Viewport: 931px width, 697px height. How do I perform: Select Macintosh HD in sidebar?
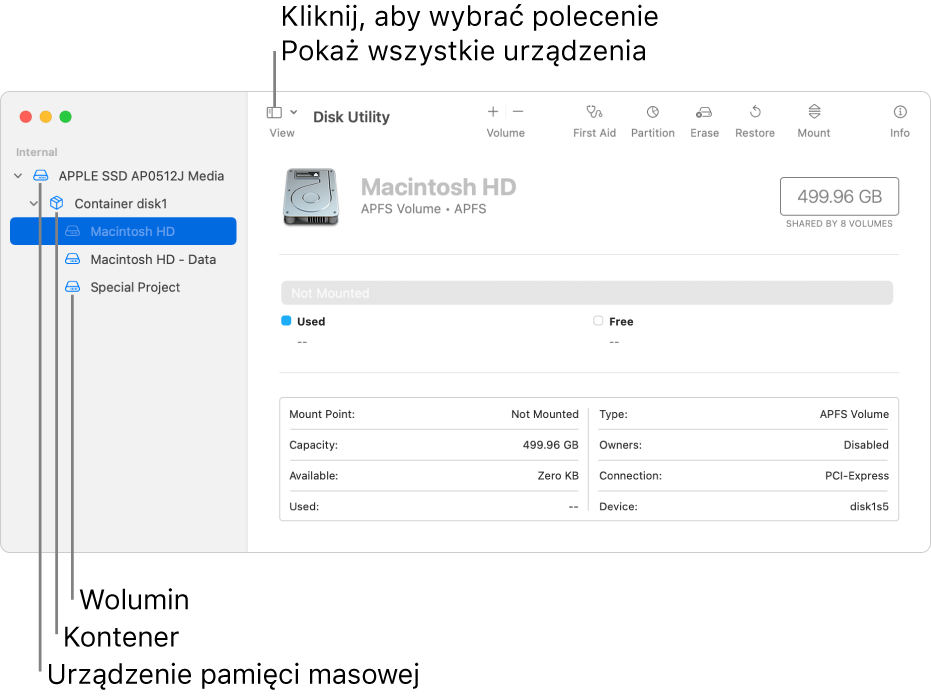point(132,231)
